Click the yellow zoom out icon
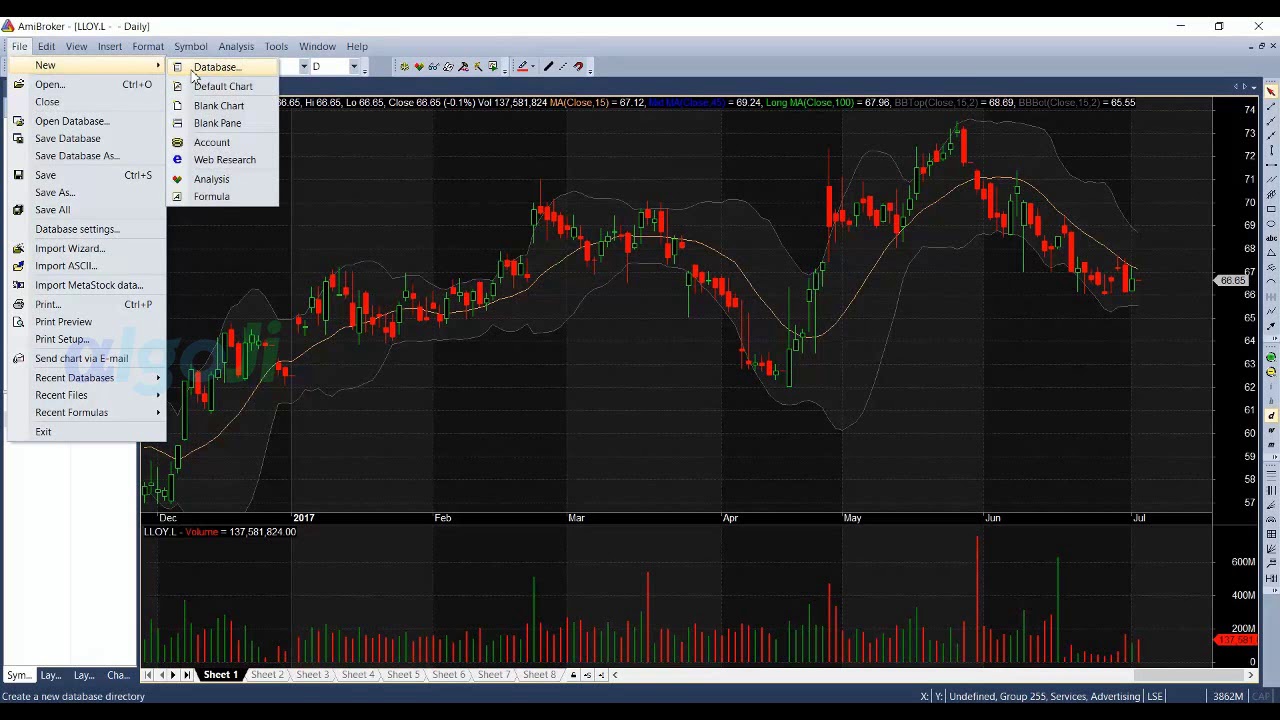 [1271, 372]
